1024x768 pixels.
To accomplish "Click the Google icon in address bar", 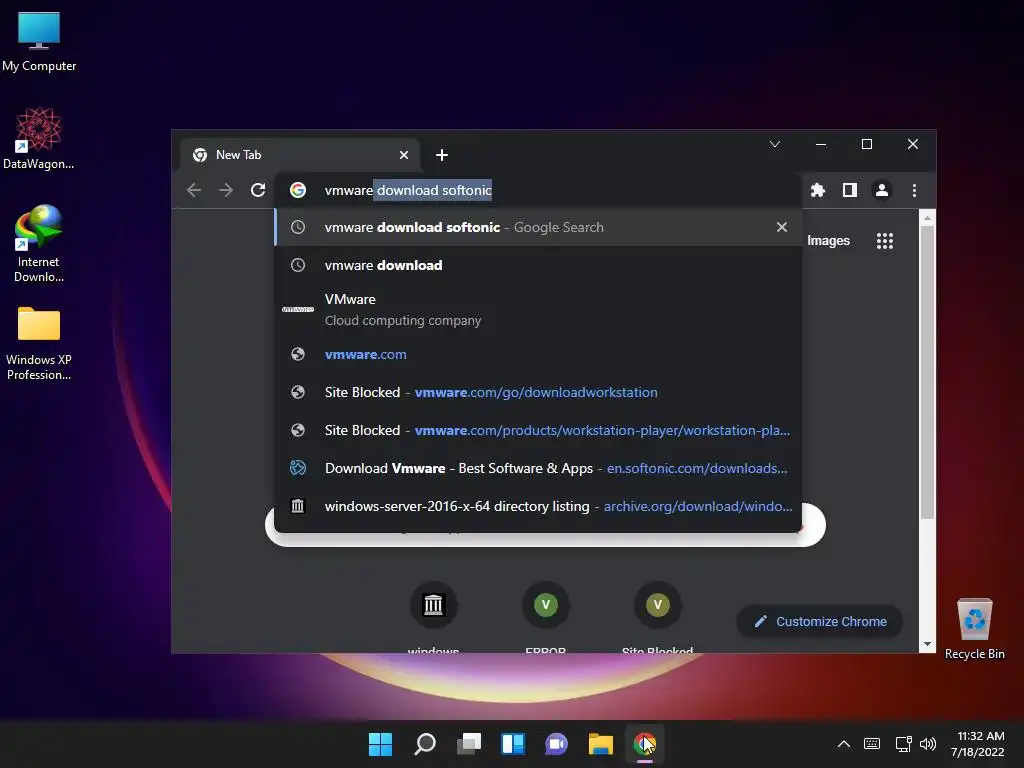I will pyautogui.click(x=298, y=190).
